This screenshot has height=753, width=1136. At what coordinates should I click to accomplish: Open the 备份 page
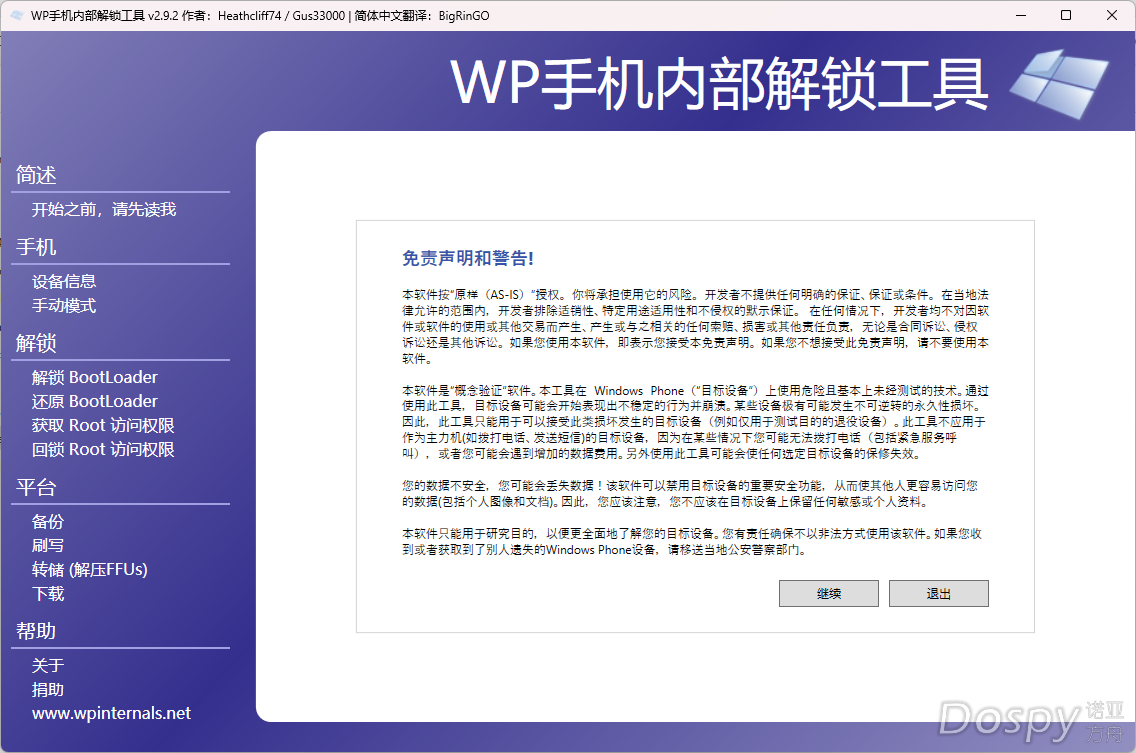tap(48, 521)
